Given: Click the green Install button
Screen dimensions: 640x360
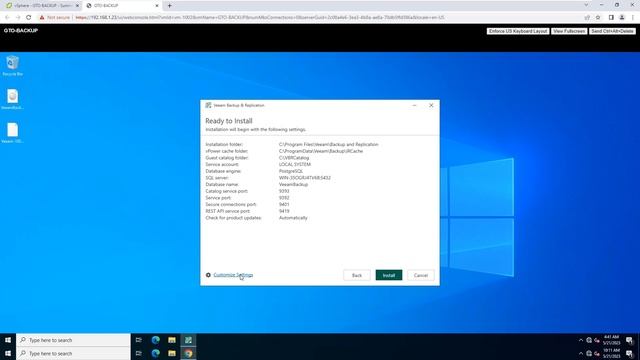Looking at the screenshot, I should [x=389, y=276].
